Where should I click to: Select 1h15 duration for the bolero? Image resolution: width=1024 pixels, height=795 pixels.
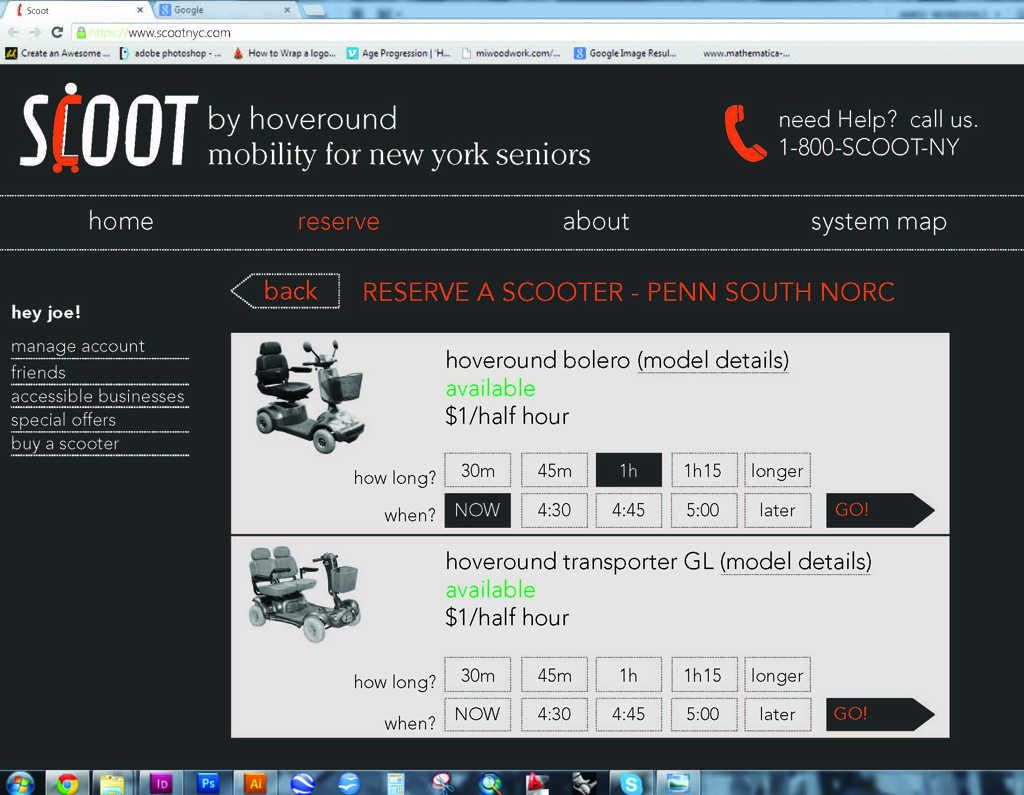[x=704, y=470]
